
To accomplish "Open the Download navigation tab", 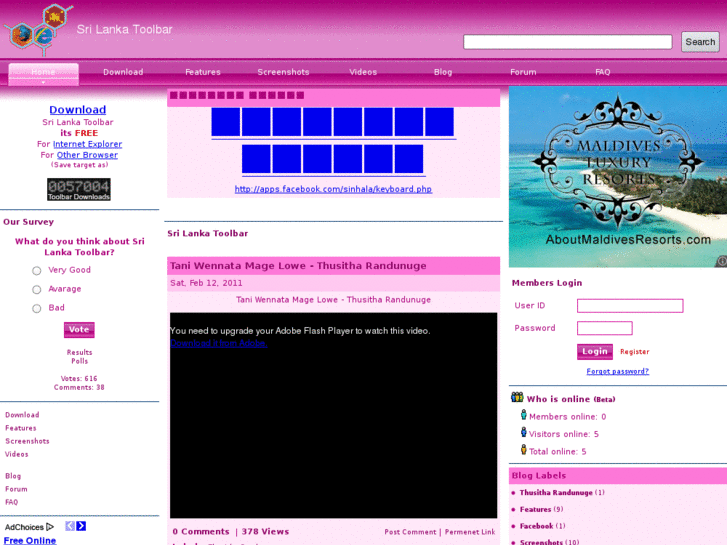I will coord(123,72).
